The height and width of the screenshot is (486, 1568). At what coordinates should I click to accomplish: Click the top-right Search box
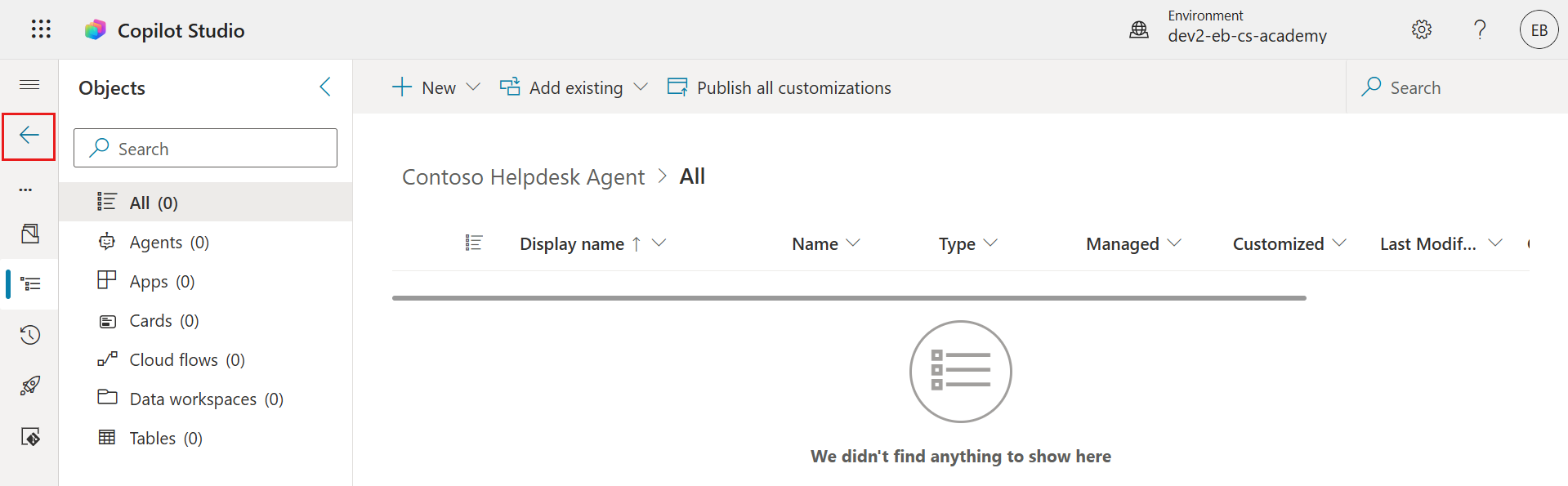coord(1457,87)
